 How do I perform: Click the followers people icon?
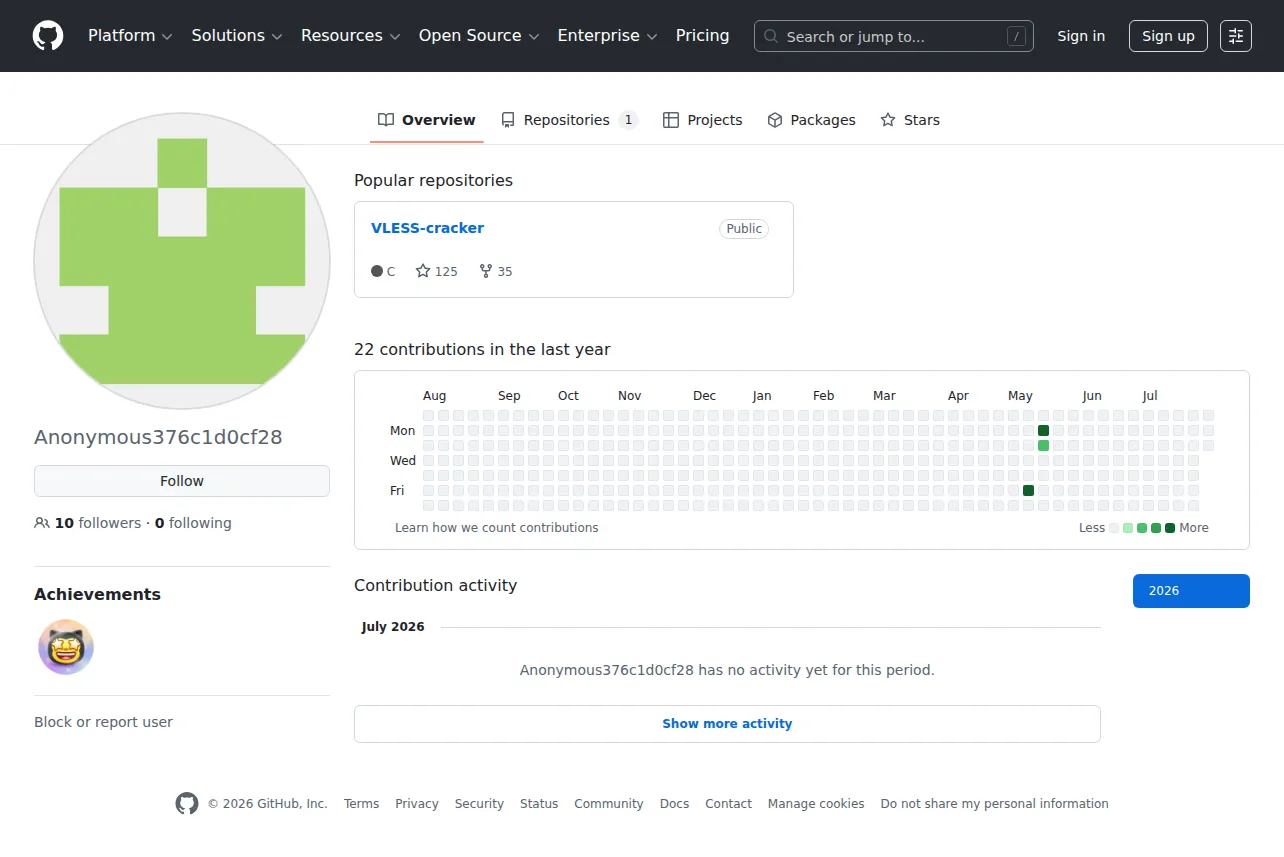pos(42,523)
